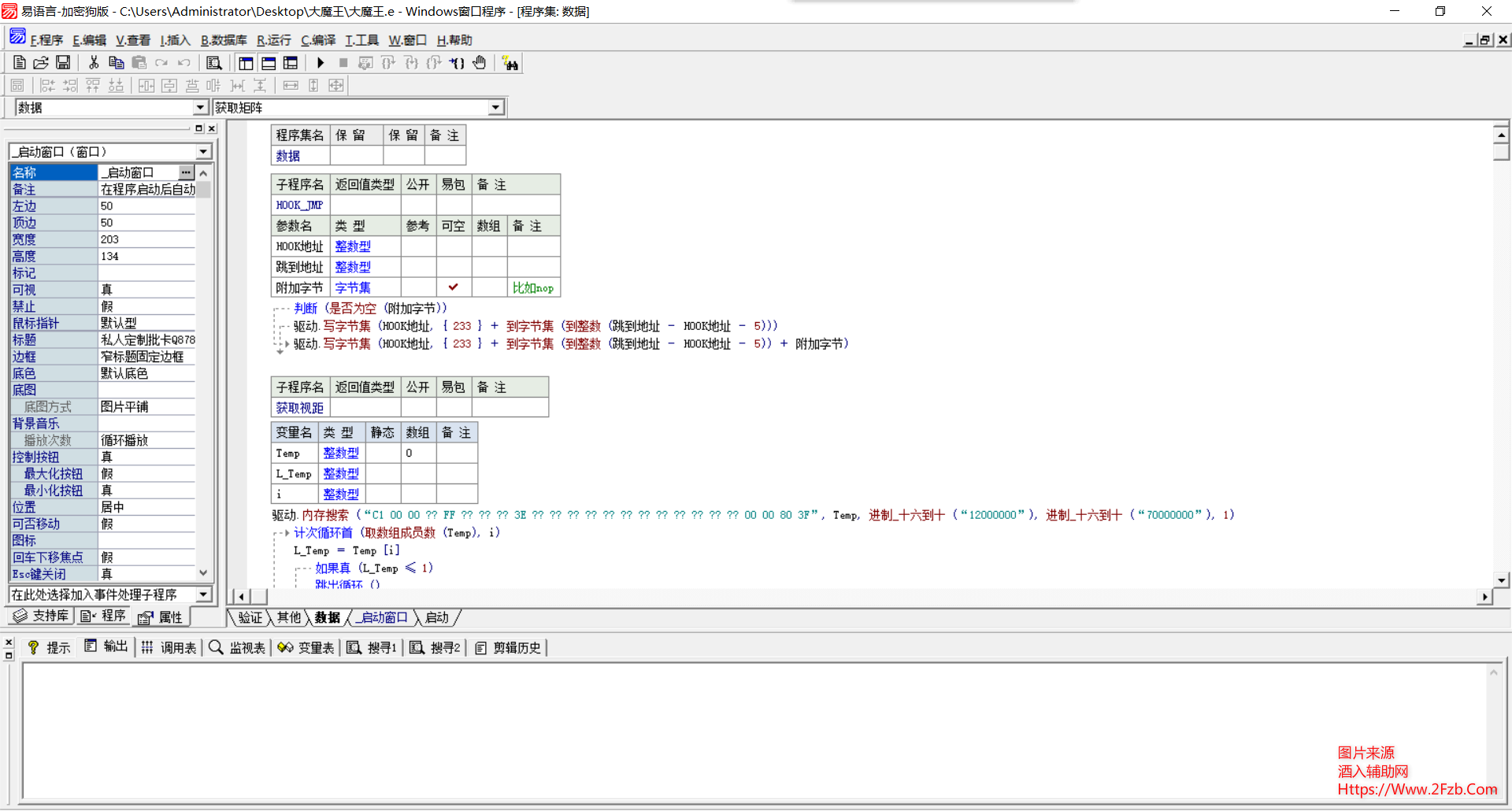Open the 数据 assembly dropdown

click(200, 107)
